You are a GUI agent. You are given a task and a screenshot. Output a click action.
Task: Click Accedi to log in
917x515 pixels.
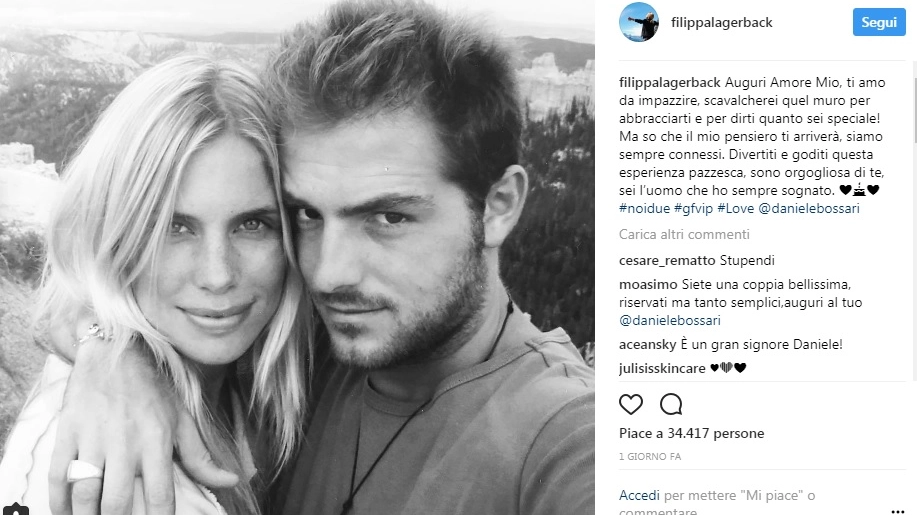pos(639,496)
